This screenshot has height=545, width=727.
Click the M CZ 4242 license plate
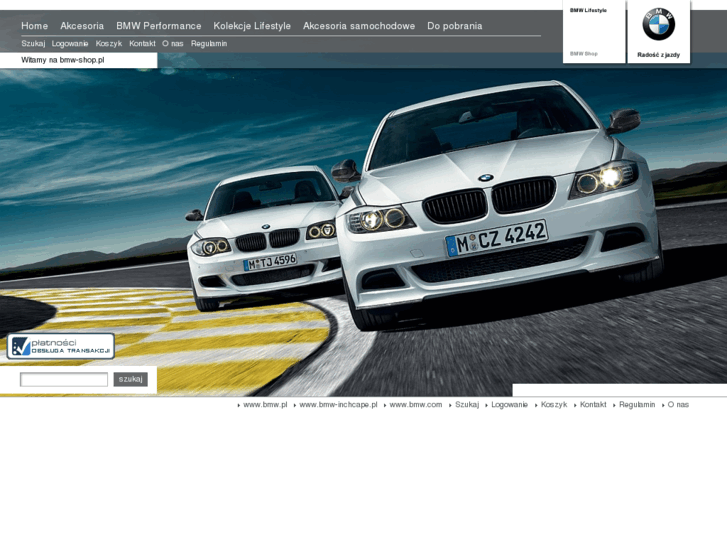tap(497, 238)
